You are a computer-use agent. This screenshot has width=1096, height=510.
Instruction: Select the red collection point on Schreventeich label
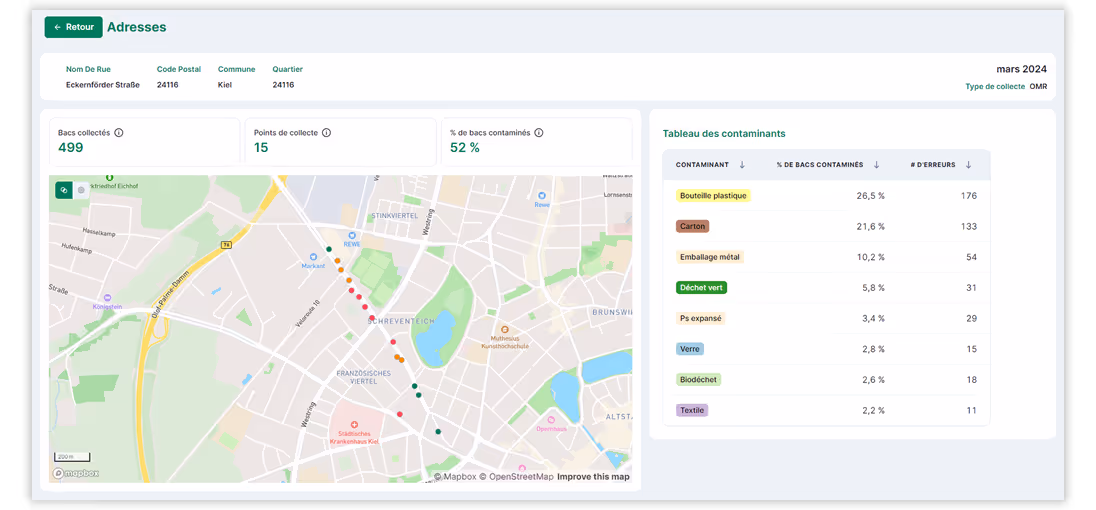coord(372,317)
